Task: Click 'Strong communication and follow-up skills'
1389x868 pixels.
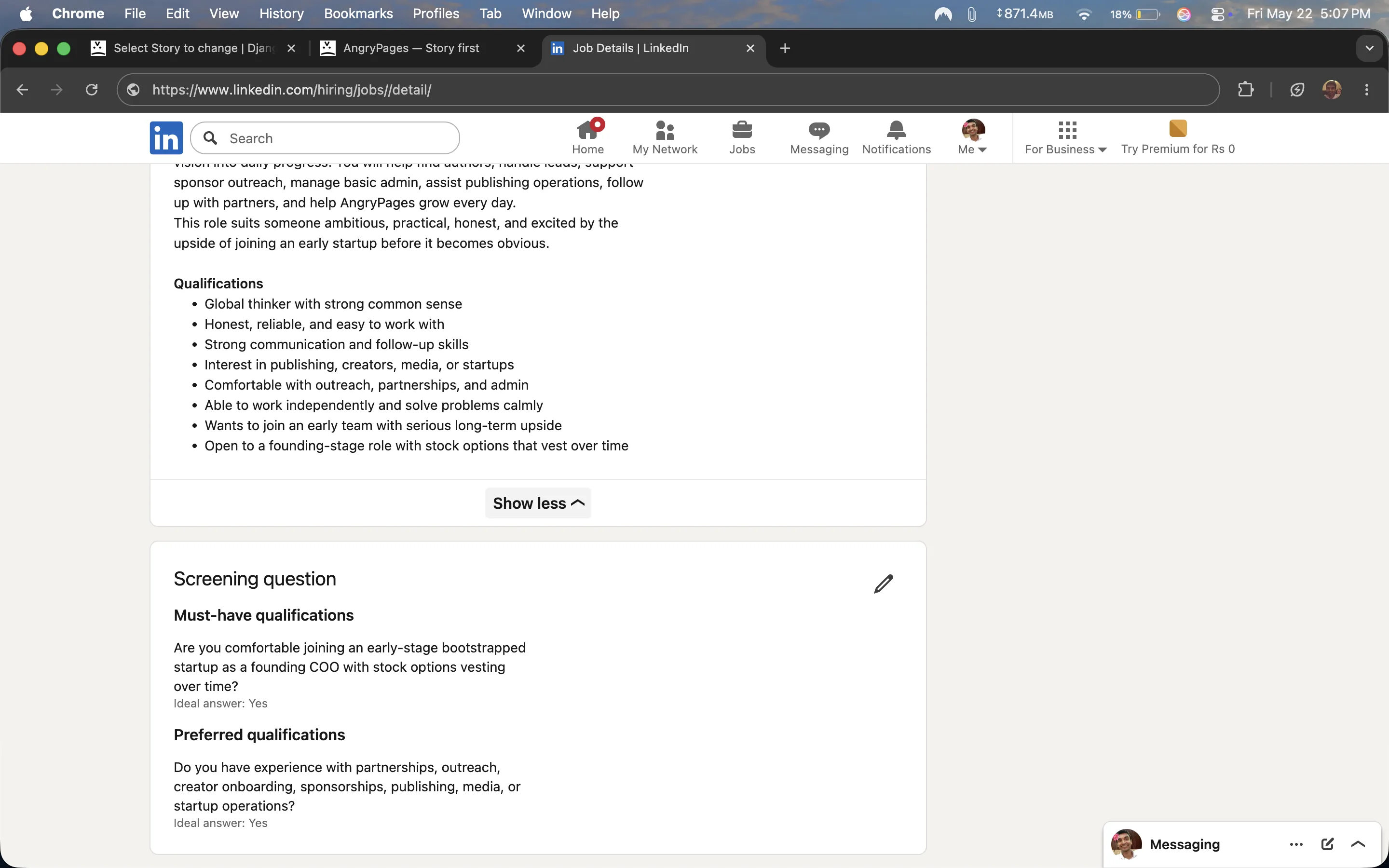Action: [x=336, y=344]
